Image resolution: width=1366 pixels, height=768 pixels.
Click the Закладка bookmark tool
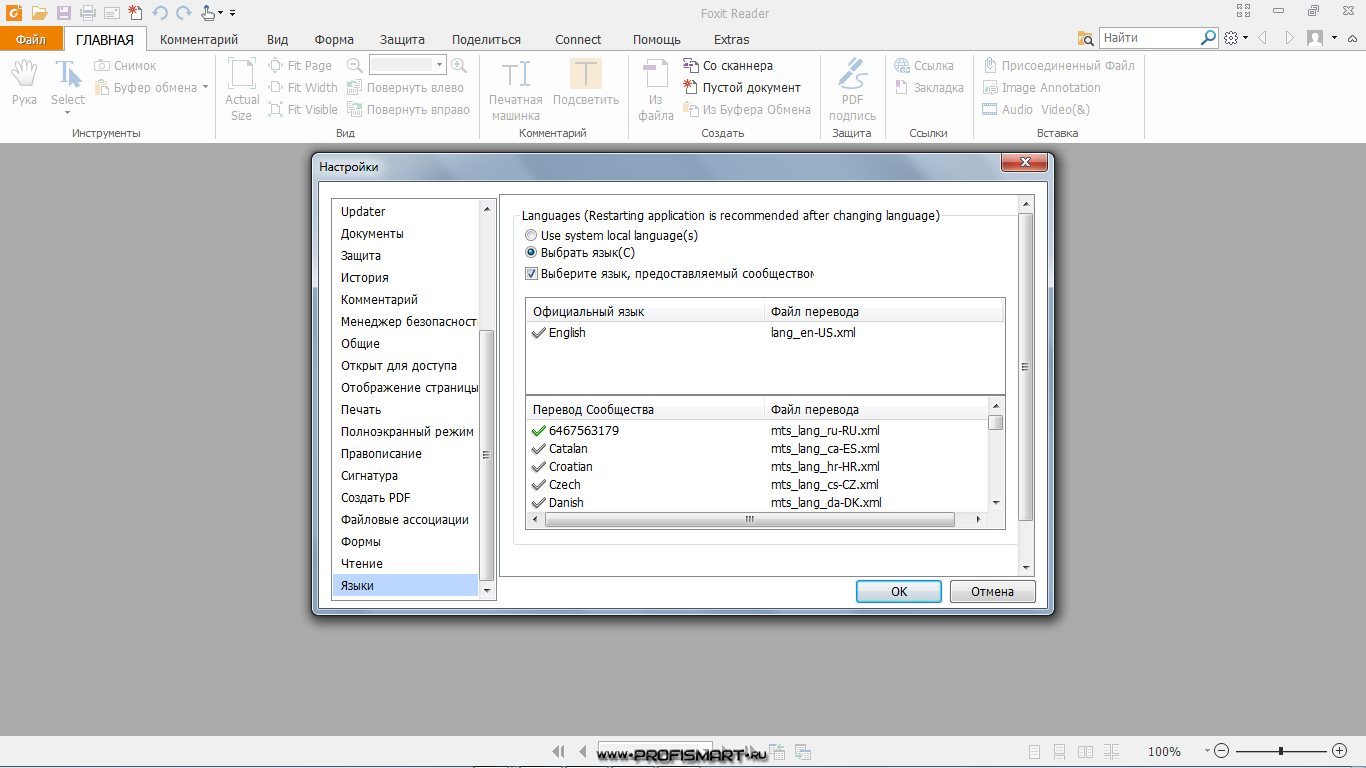(x=929, y=87)
